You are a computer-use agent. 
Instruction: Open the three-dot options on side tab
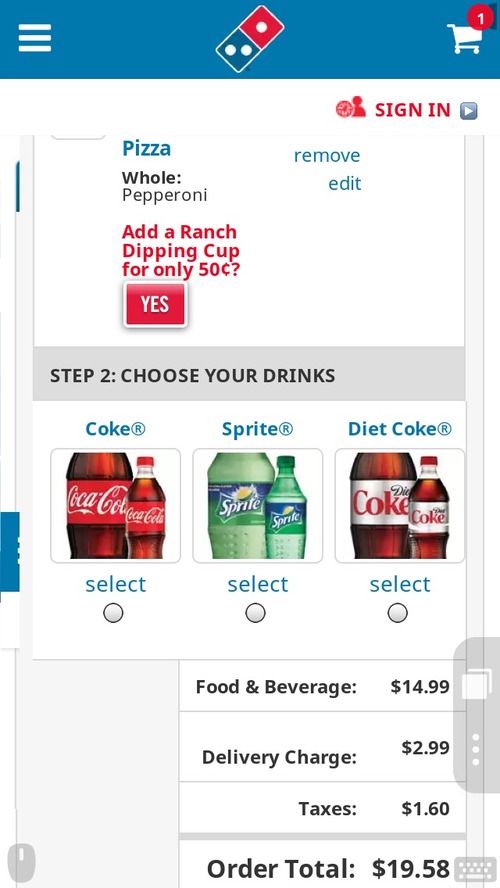pos(476,750)
